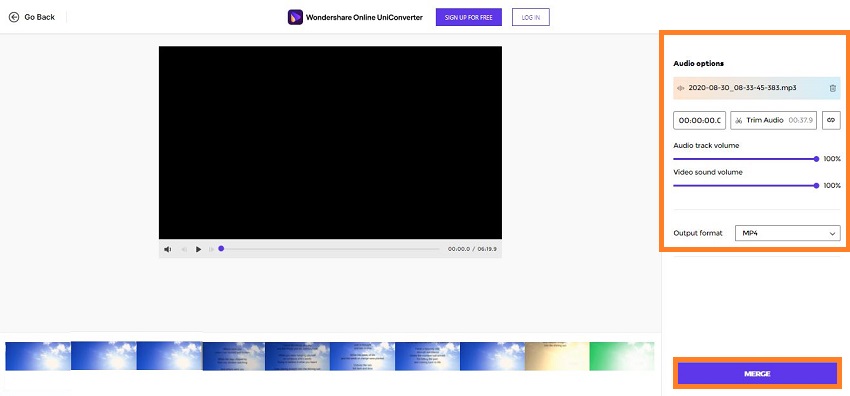Click the MERGE button
Screen dimensions: 850x396
click(757, 374)
